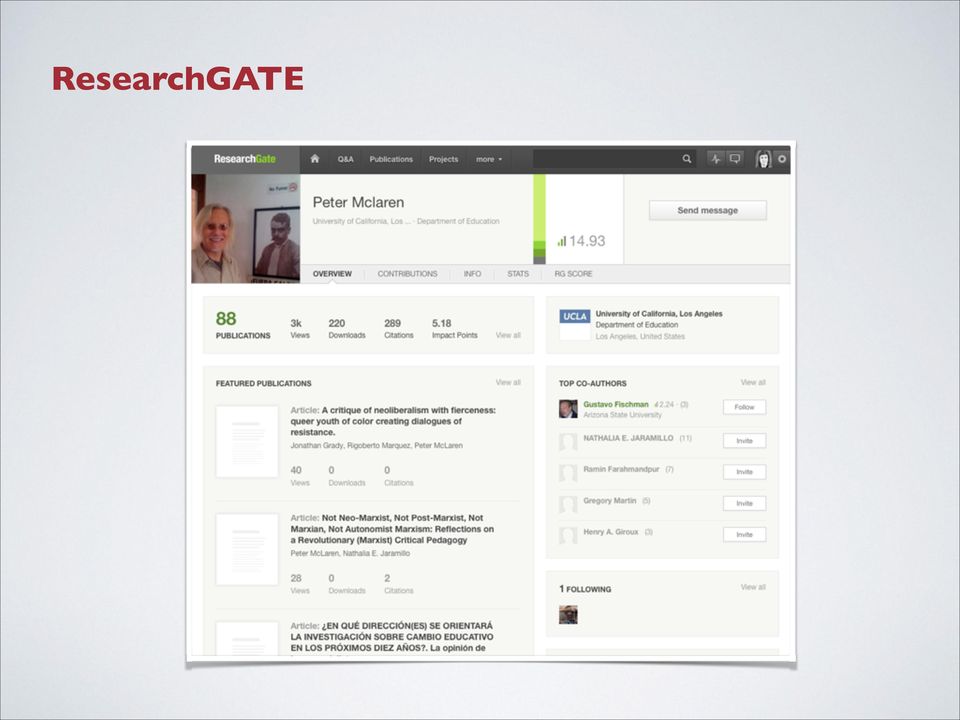Viewport: 960px width, 720px height.
Task: Open the messages chat icon
Action: pyautogui.click(x=735, y=159)
